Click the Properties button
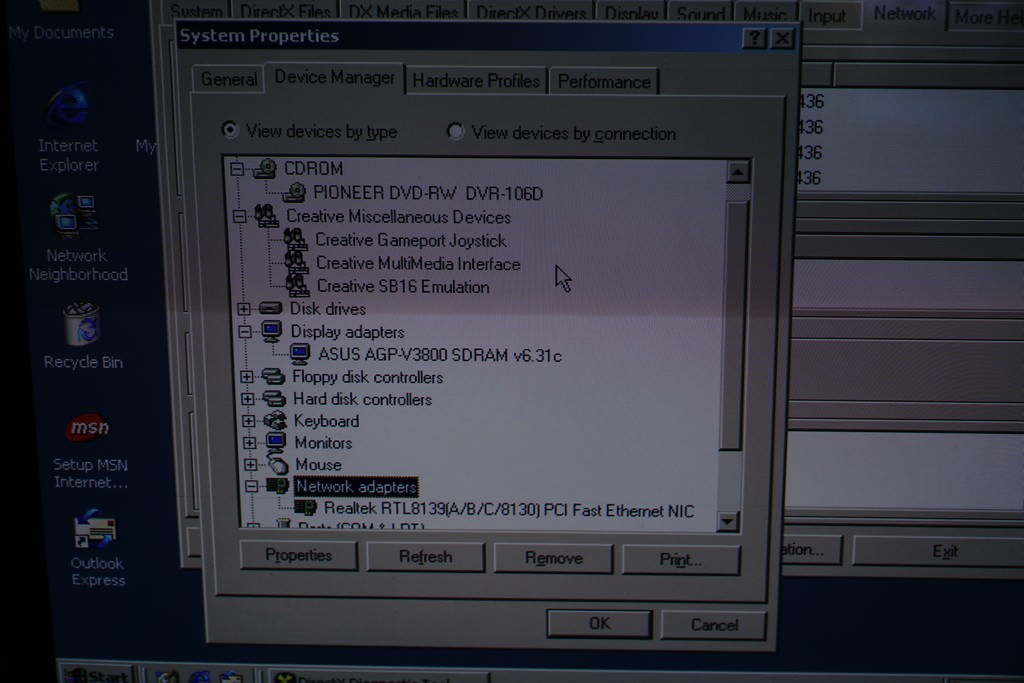1024x683 pixels. tap(298, 556)
